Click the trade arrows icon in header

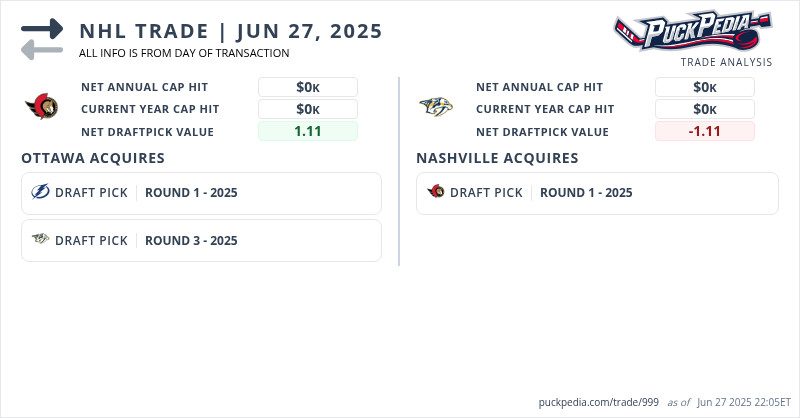(42, 40)
